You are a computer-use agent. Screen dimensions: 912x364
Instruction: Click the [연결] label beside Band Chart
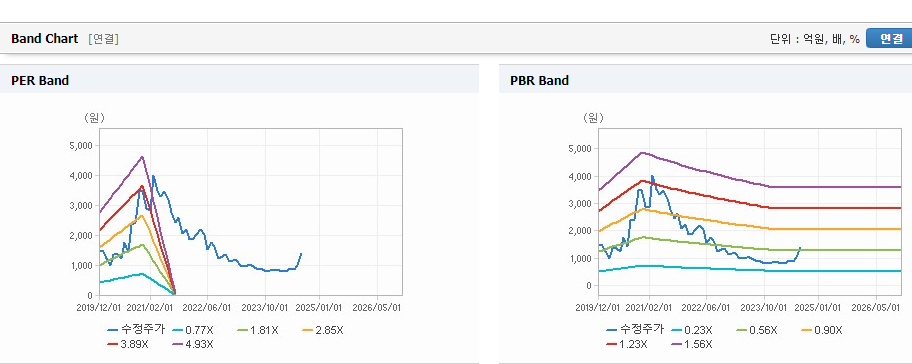tap(104, 39)
